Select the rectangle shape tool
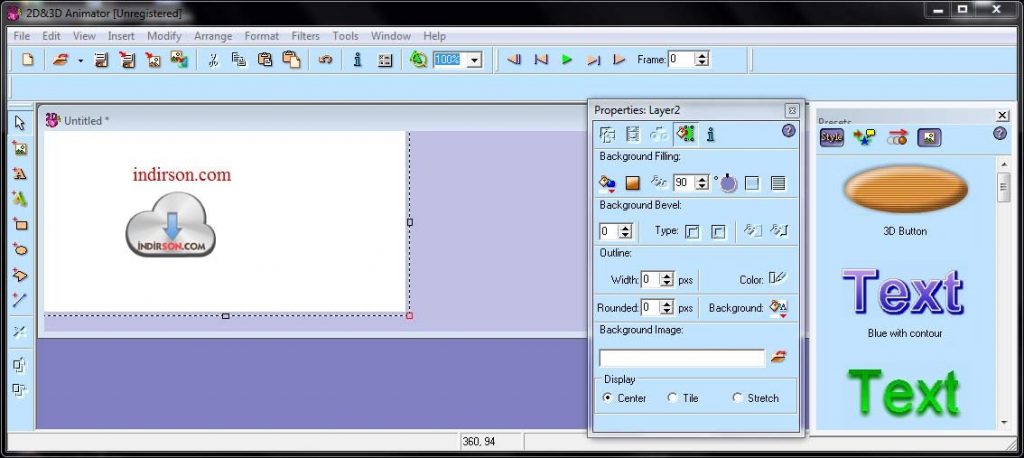 point(20,225)
